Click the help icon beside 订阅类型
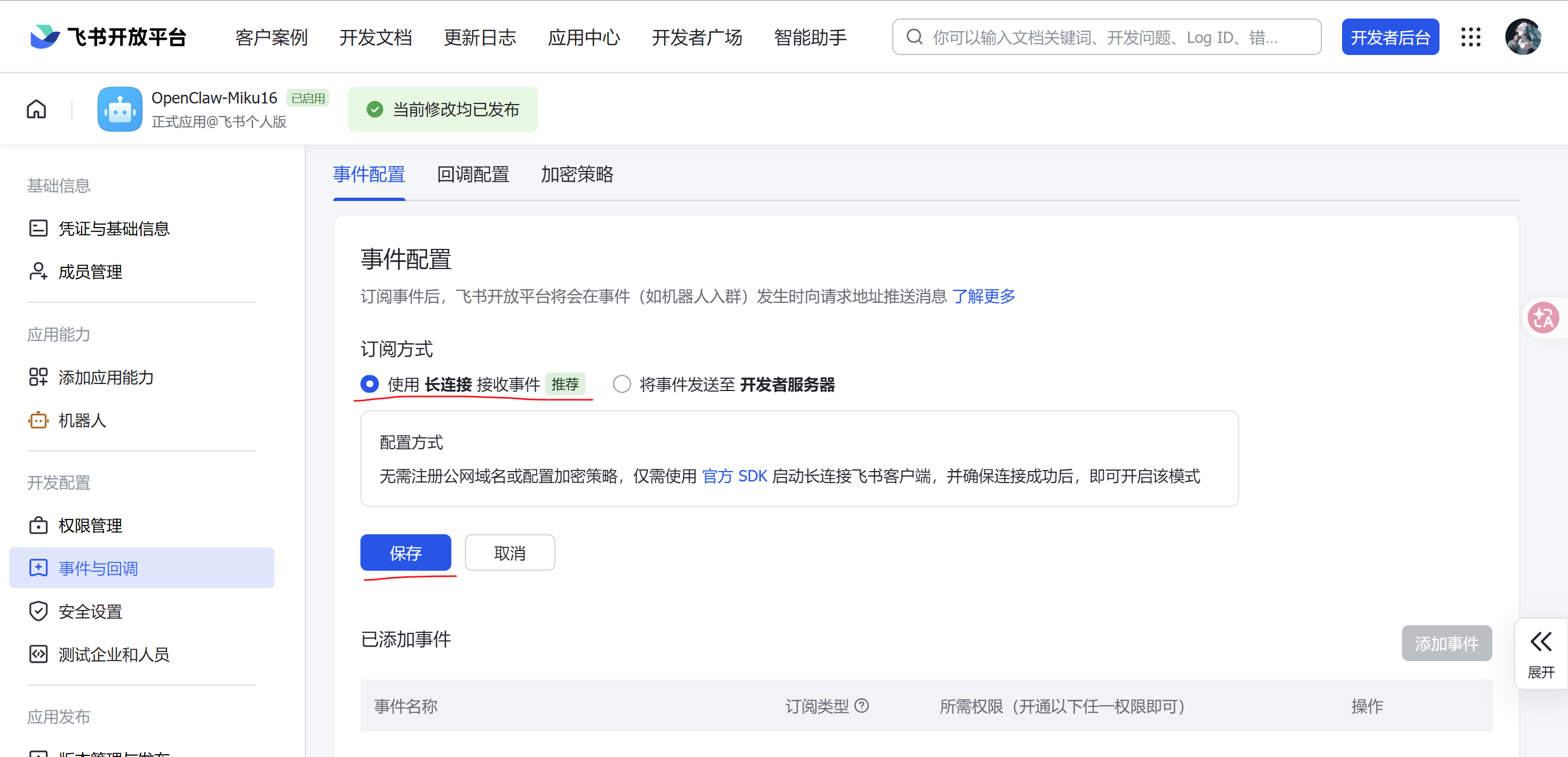1568x757 pixels. [x=861, y=706]
